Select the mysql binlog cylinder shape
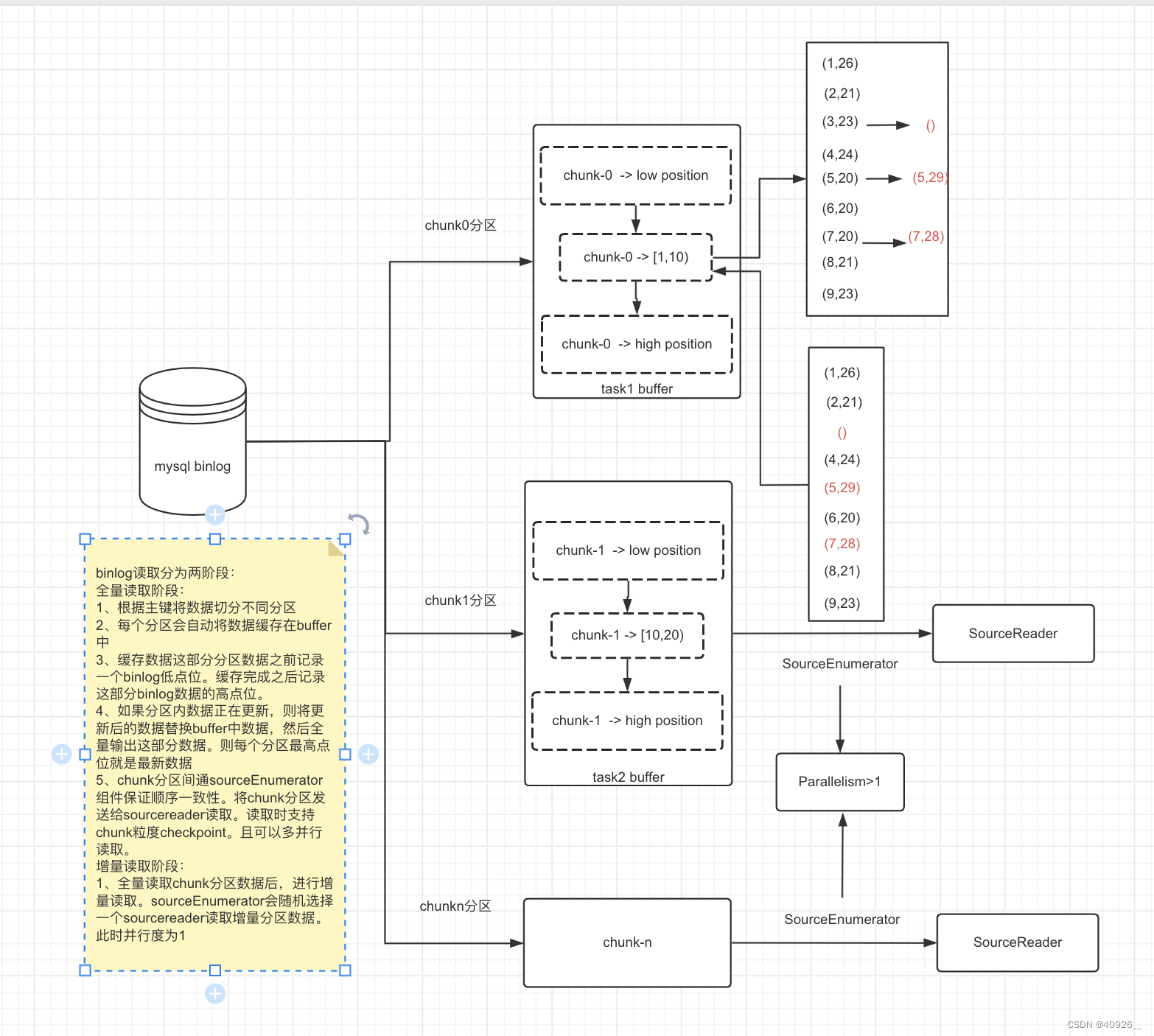This screenshot has width=1154, height=1036. (192, 441)
